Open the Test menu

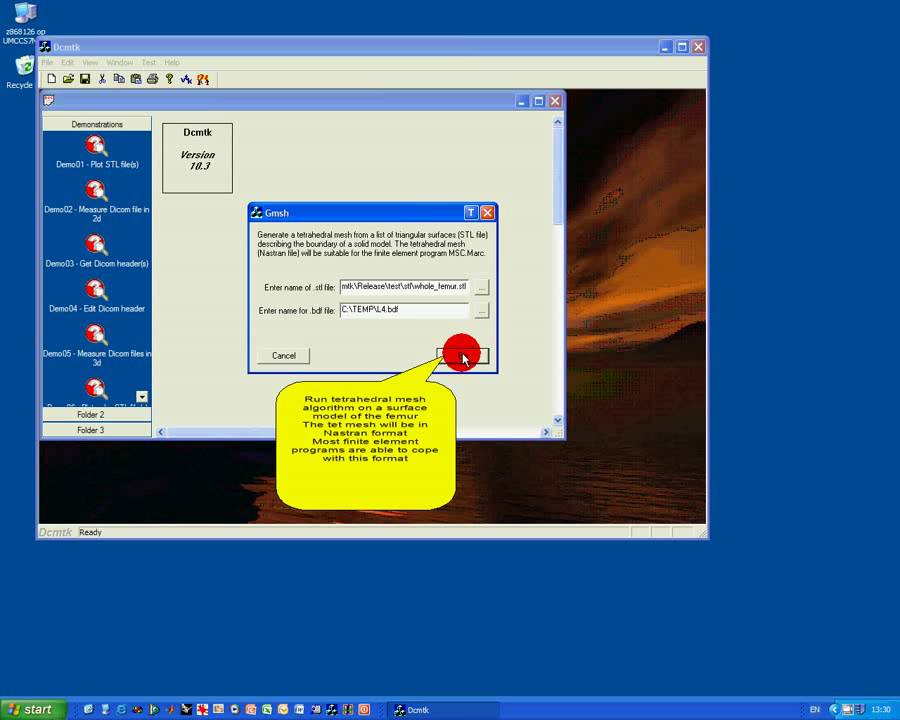coord(149,62)
